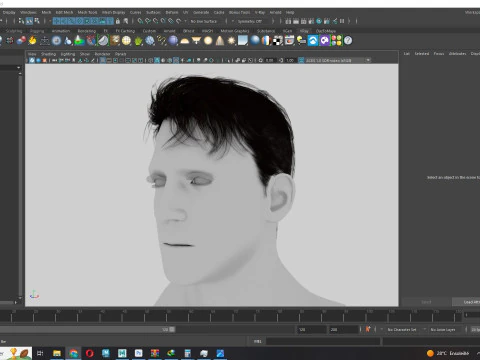Open the No Live Surface field
This screenshot has width=480, height=360.
point(206,21)
